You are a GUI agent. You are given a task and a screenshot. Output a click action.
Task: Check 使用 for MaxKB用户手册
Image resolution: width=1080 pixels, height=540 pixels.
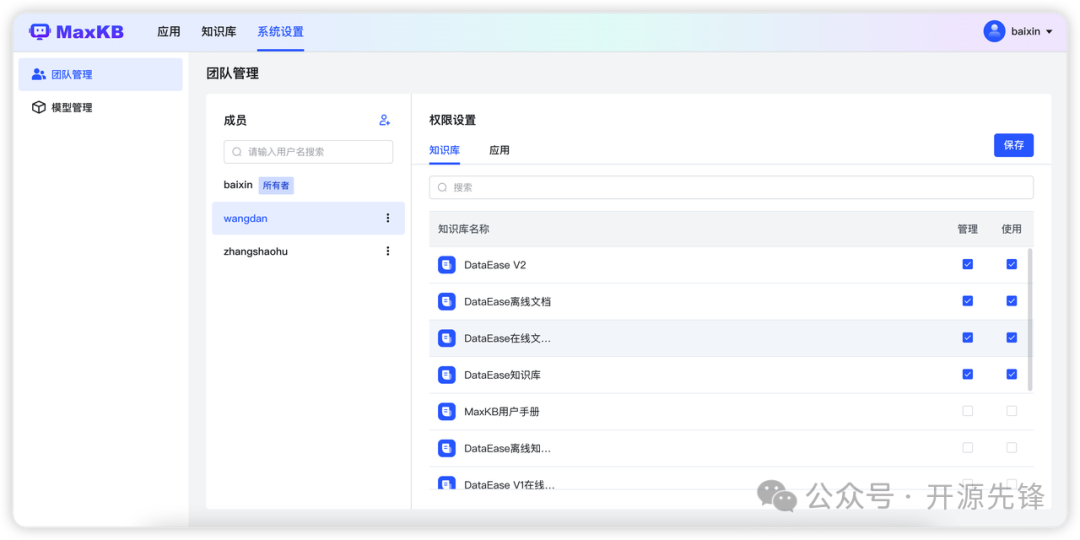(x=1012, y=411)
